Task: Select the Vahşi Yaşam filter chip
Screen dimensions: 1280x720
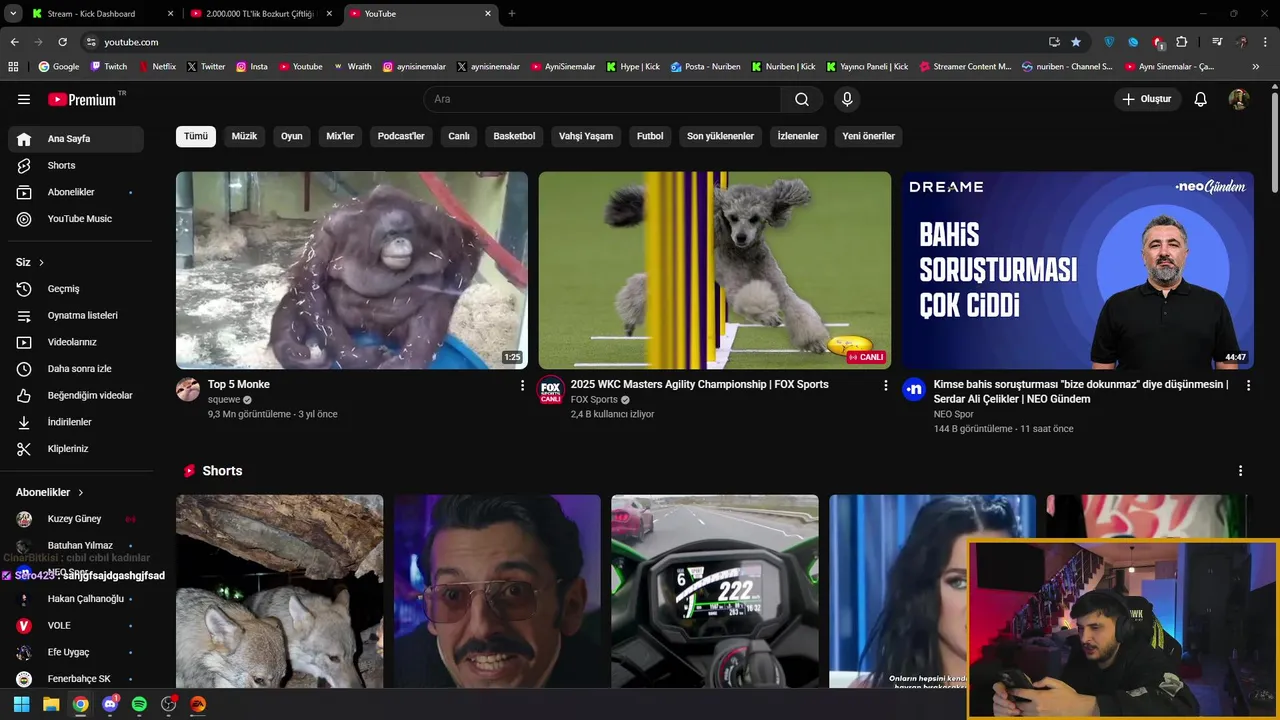Action: (x=586, y=136)
